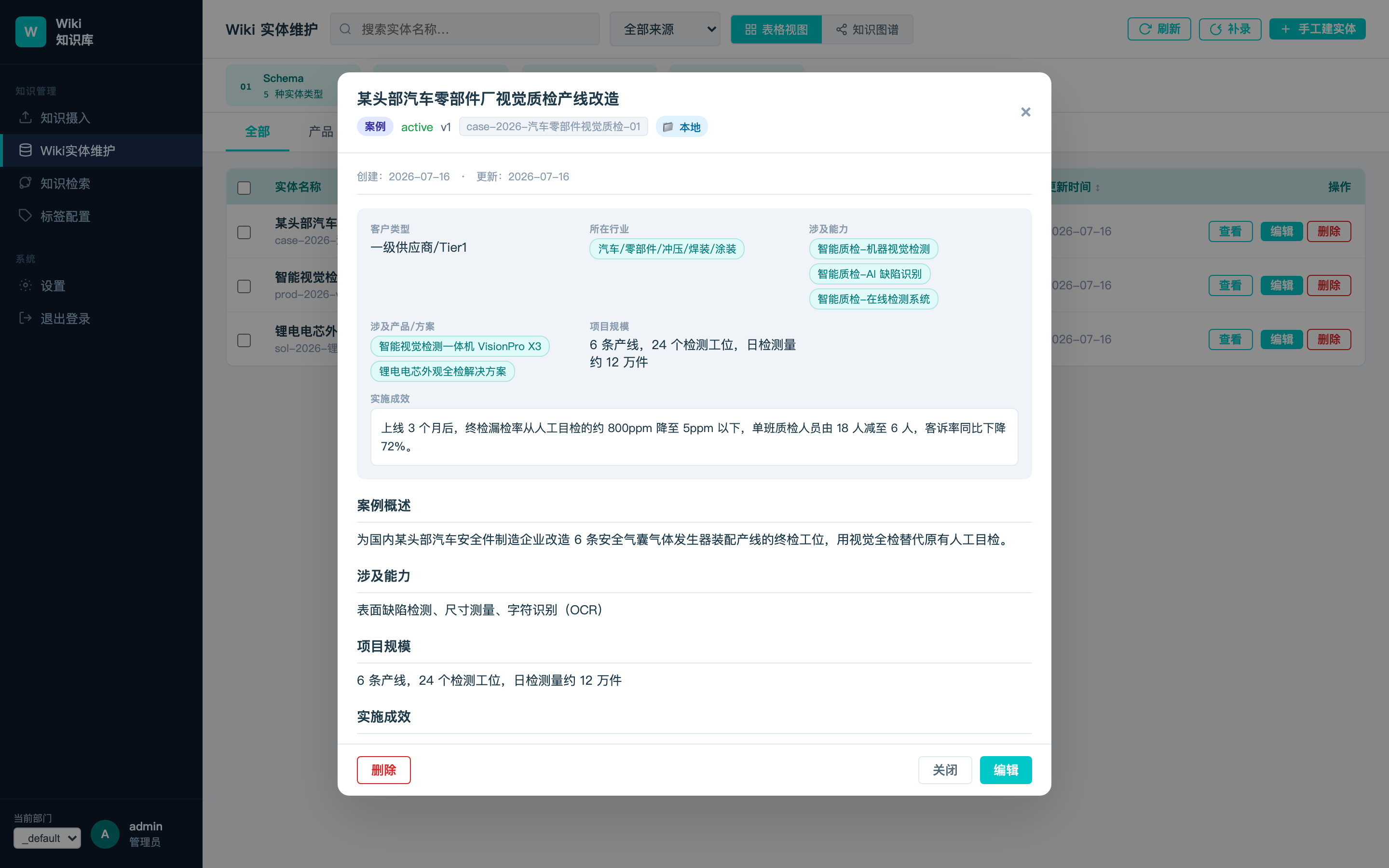The height and width of the screenshot is (868, 1389).
Task: Check the box for the 某头部汽车 row
Action: (244, 232)
